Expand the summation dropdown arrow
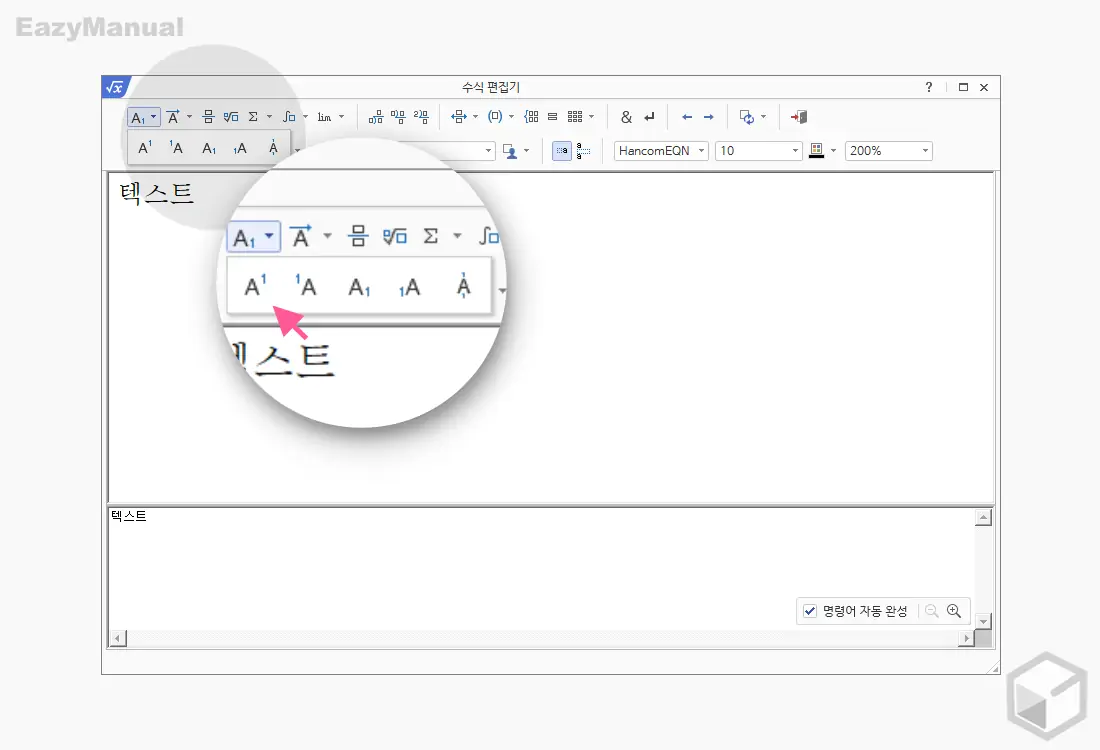1100x750 pixels. pyautogui.click(x=269, y=117)
